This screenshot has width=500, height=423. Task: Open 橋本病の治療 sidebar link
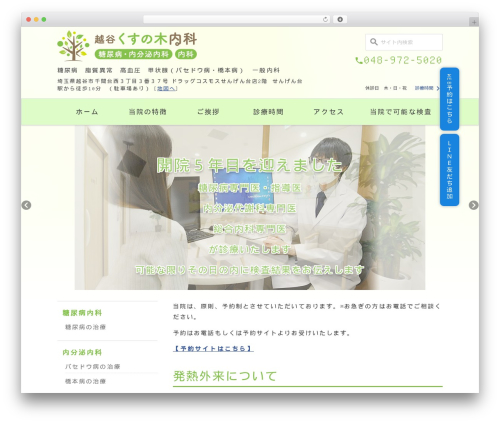tap(85, 381)
